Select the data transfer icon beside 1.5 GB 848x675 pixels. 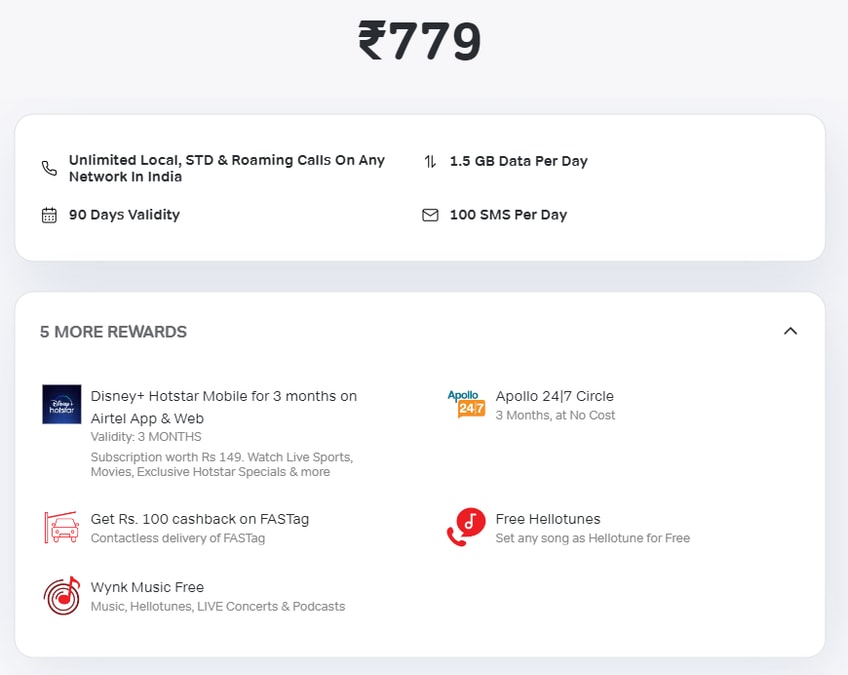pyautogui.click(x=430, y=161)
